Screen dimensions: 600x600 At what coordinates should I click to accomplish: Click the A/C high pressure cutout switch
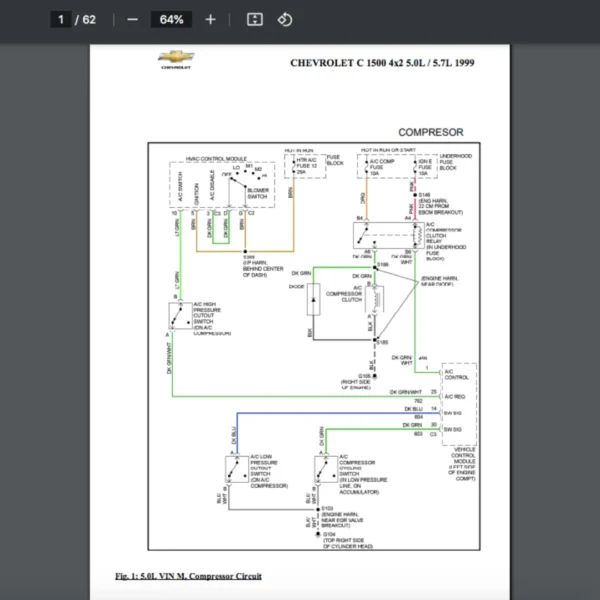183,317
